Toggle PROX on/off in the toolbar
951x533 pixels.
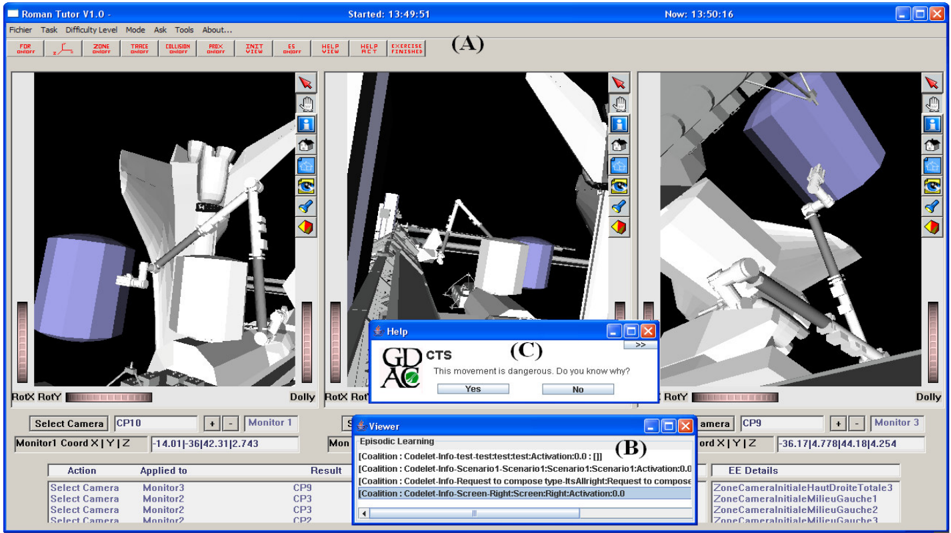[216, 49]
